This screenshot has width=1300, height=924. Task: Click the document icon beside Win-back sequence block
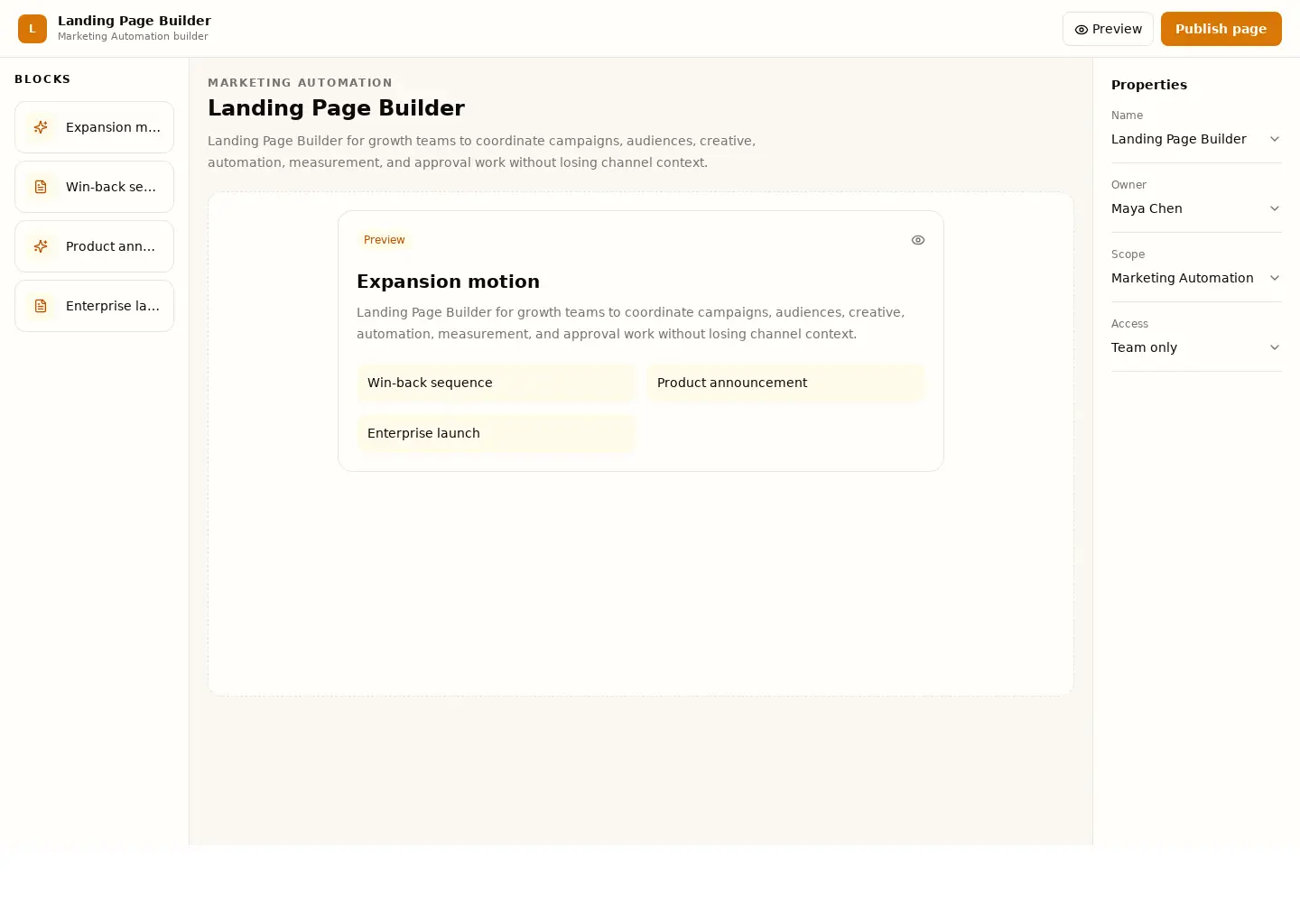tap(41, 187)
